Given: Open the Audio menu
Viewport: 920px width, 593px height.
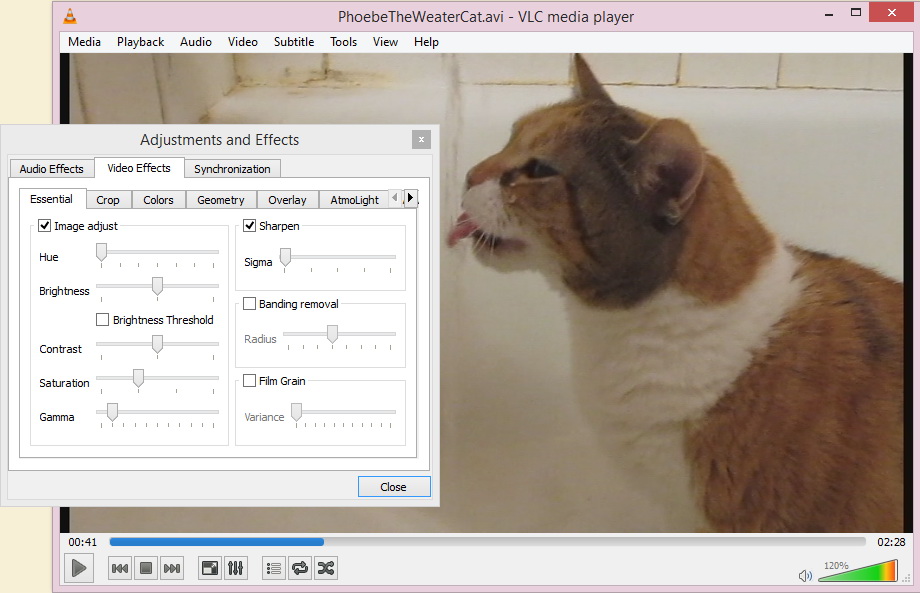Looking at the screenshot, I should click(x=196, y=42).
